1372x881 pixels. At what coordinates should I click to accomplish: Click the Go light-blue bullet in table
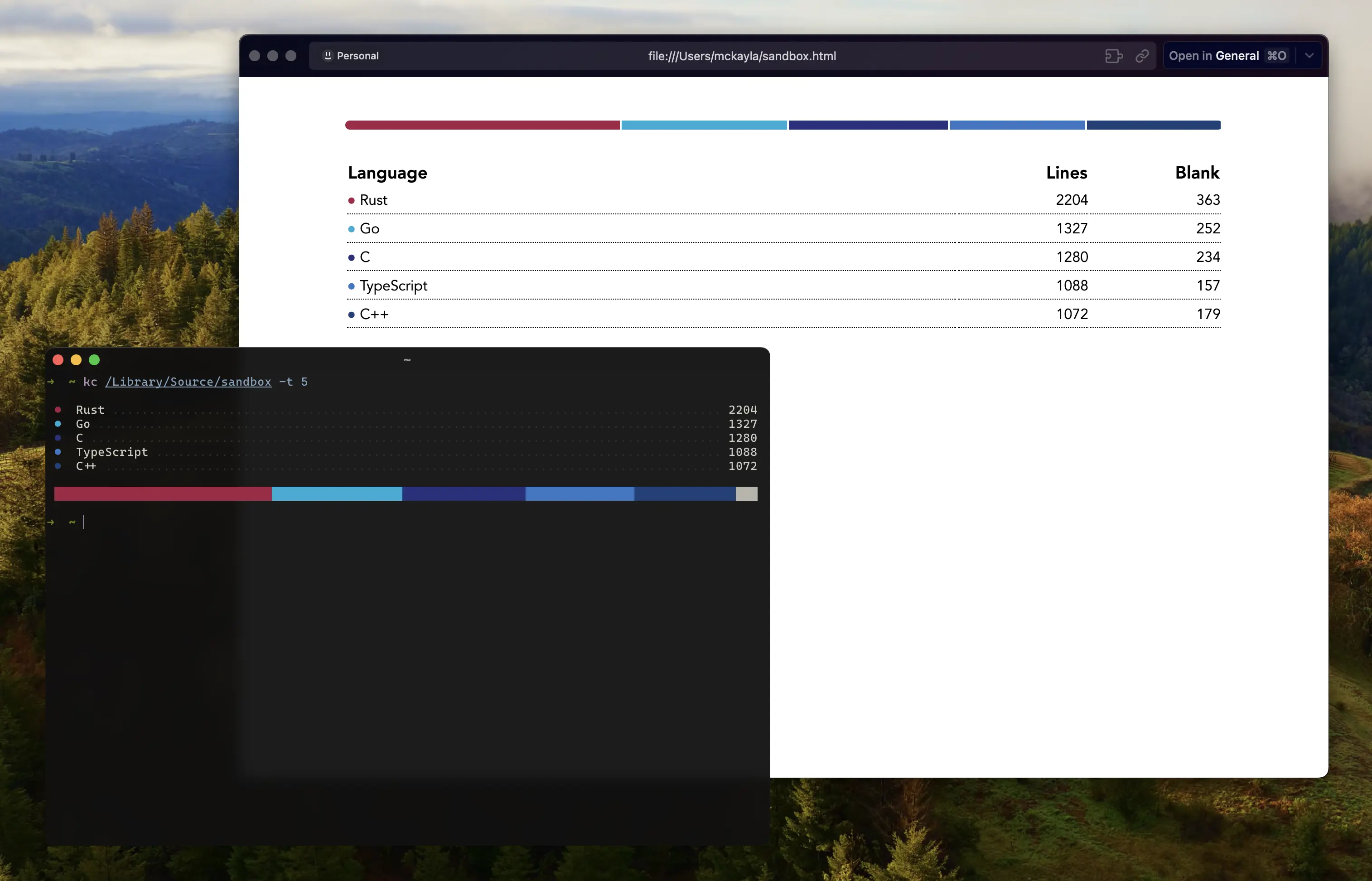coord(351,229)
